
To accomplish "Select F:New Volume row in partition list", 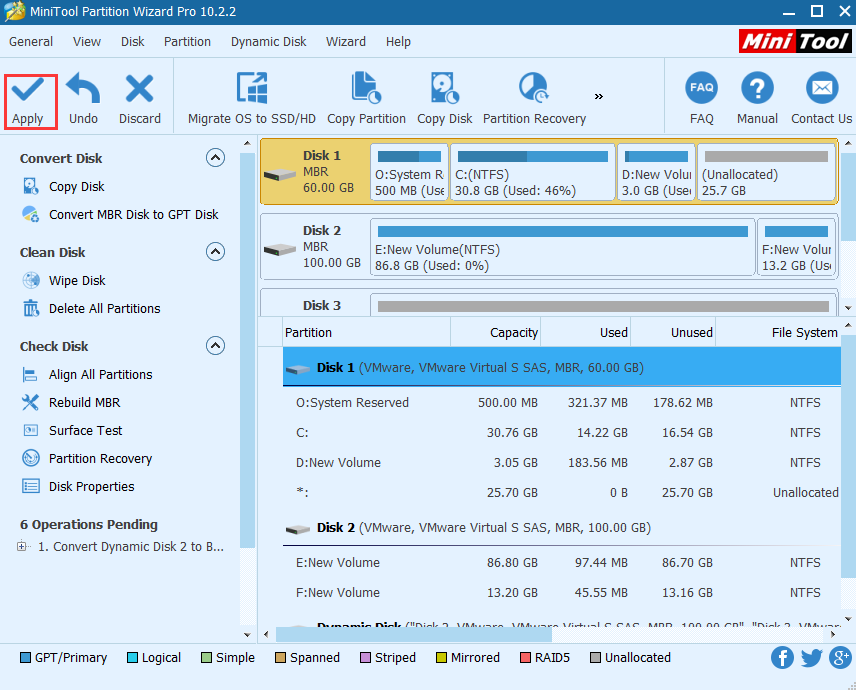I will (562, 592).
